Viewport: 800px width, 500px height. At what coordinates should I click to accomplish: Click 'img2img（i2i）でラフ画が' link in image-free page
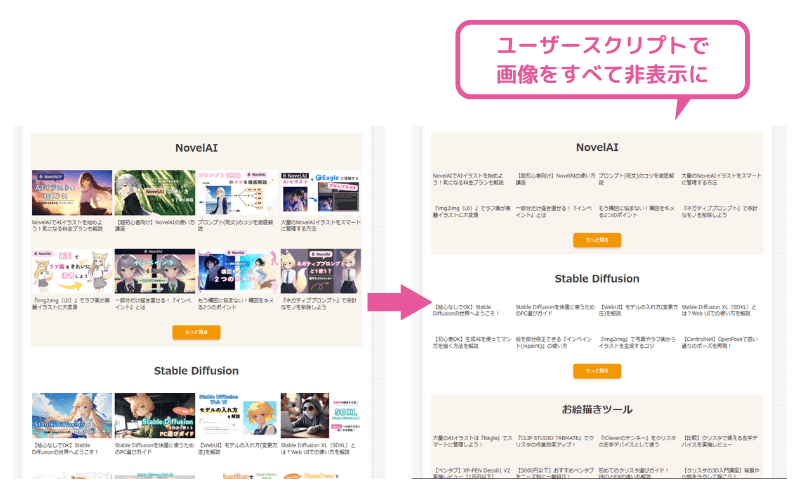coord(472,212)
